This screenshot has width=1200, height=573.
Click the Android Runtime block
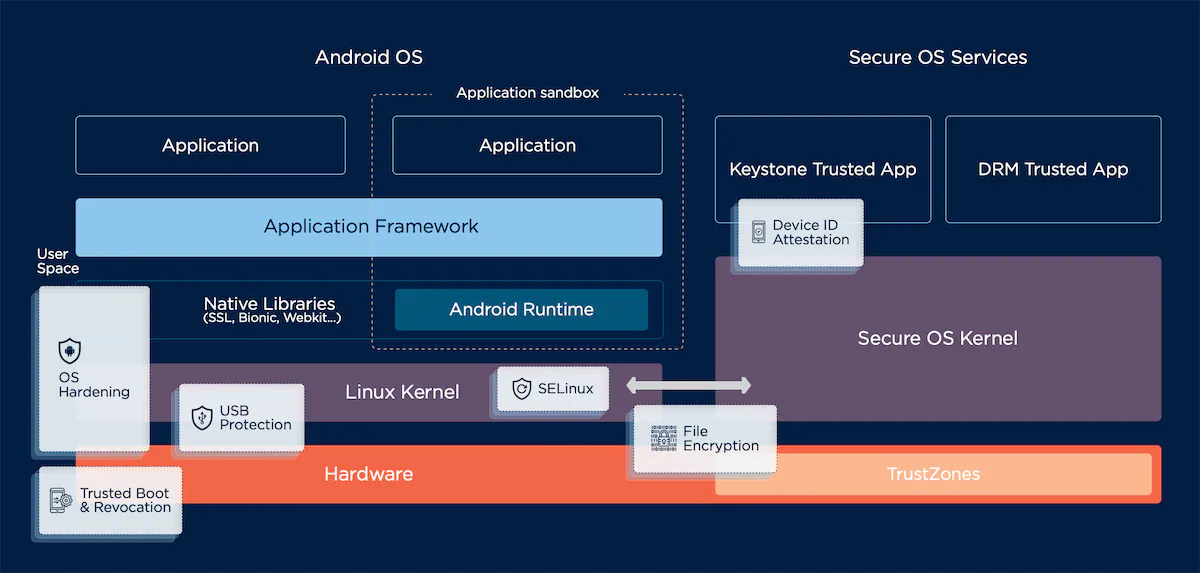[521, 310]
